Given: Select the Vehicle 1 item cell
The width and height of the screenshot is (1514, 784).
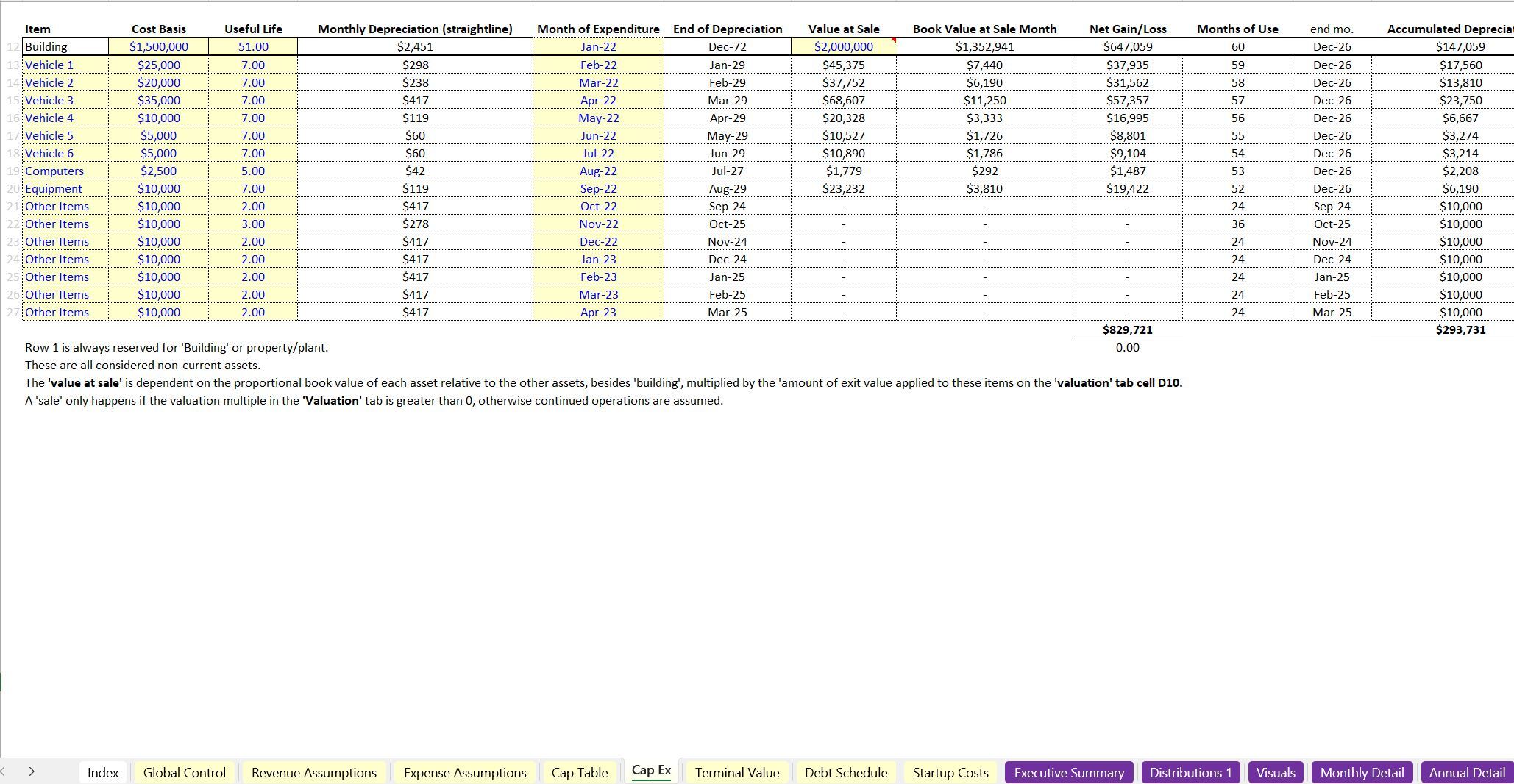Looking at the screenshot, I should pyautogui.click(x=65, y=65).
